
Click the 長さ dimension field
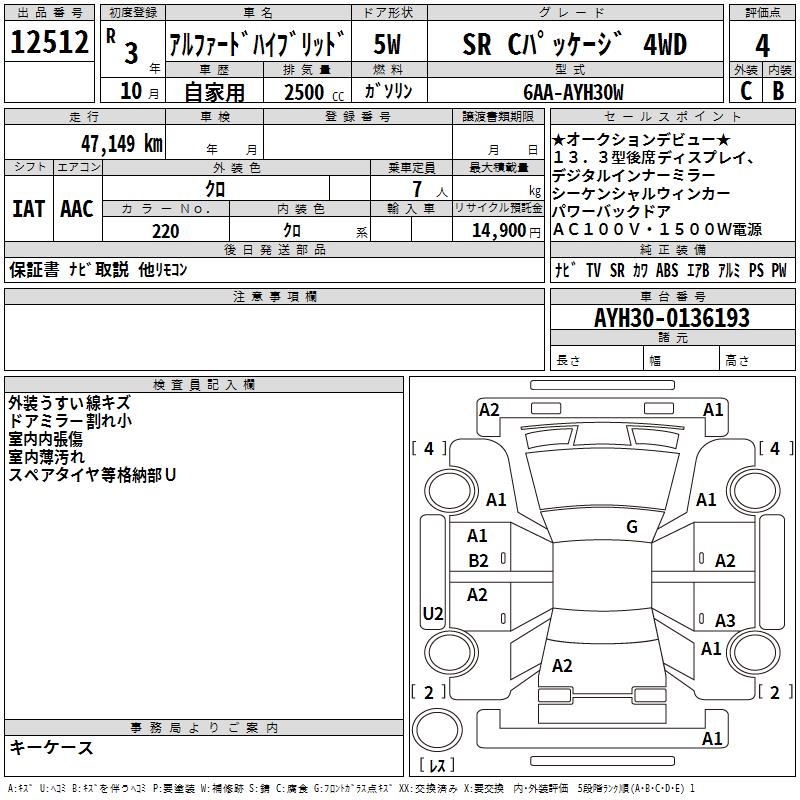(x=597, y=358)
